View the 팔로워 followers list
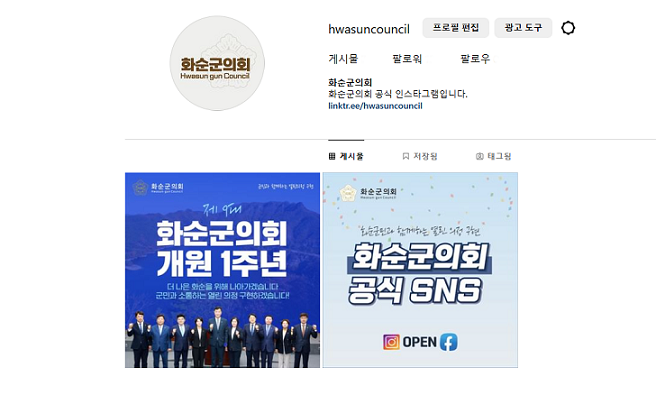This screenshot has height=404, width=656. [x=407, y=59]
